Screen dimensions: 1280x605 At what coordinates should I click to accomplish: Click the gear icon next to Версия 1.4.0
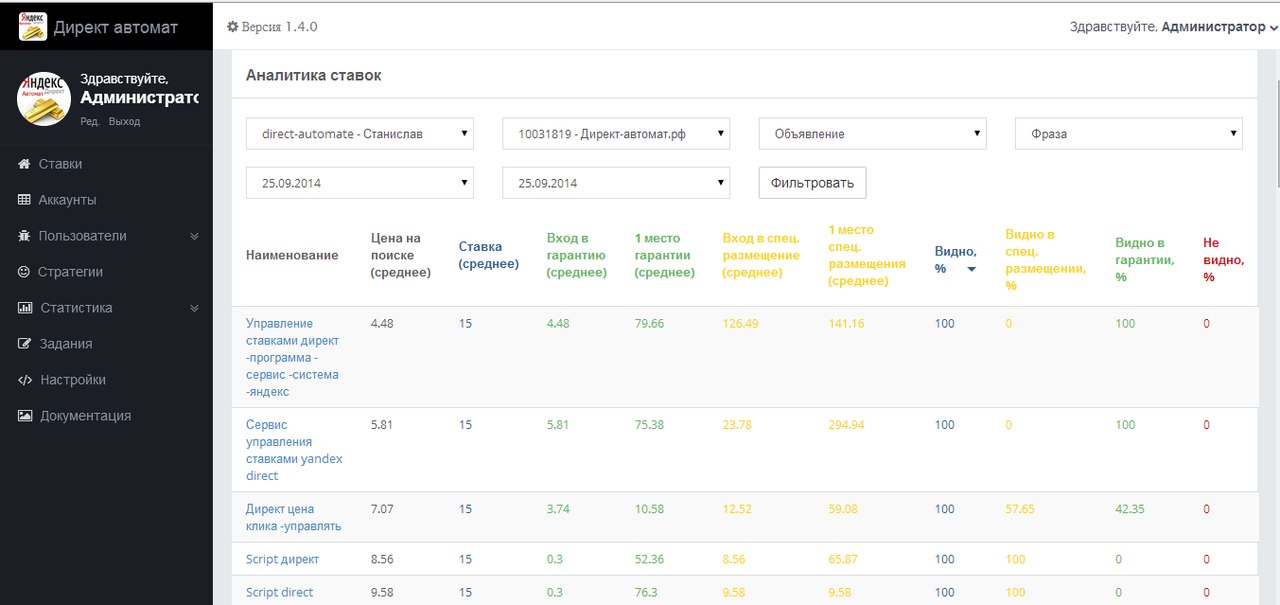[233, 27]
